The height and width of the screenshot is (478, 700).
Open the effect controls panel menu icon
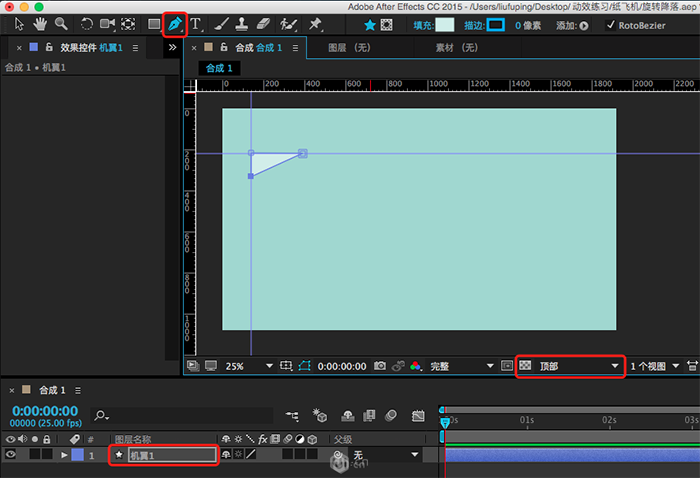click(135, 48)
